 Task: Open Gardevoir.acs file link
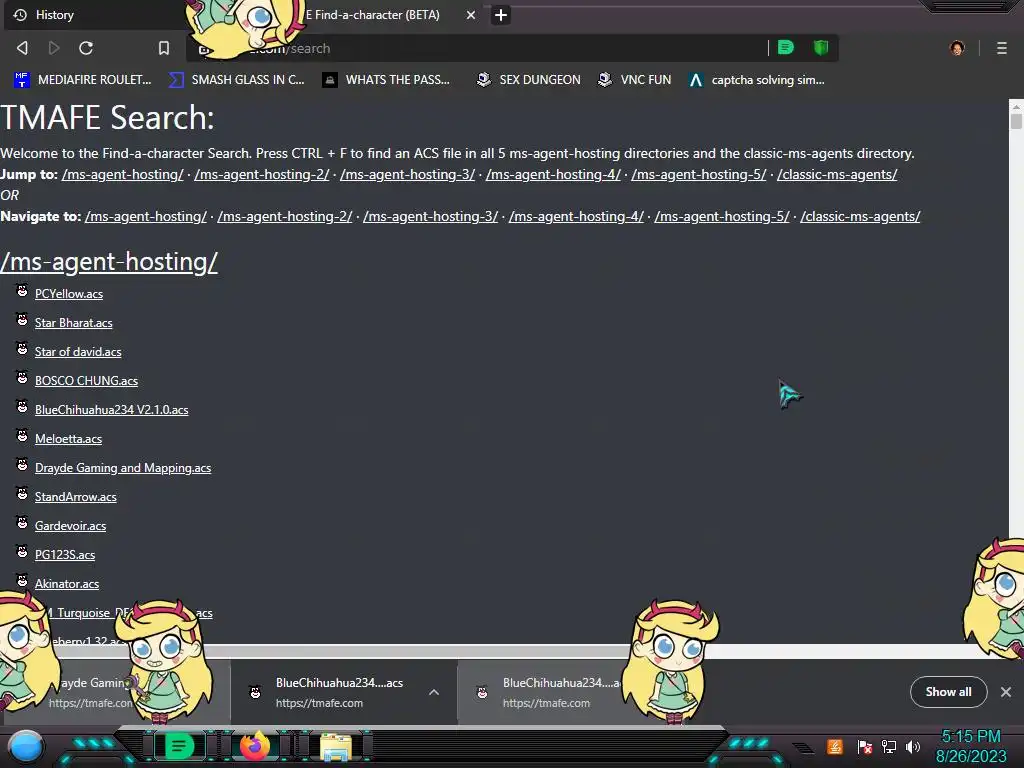[70, 526]
